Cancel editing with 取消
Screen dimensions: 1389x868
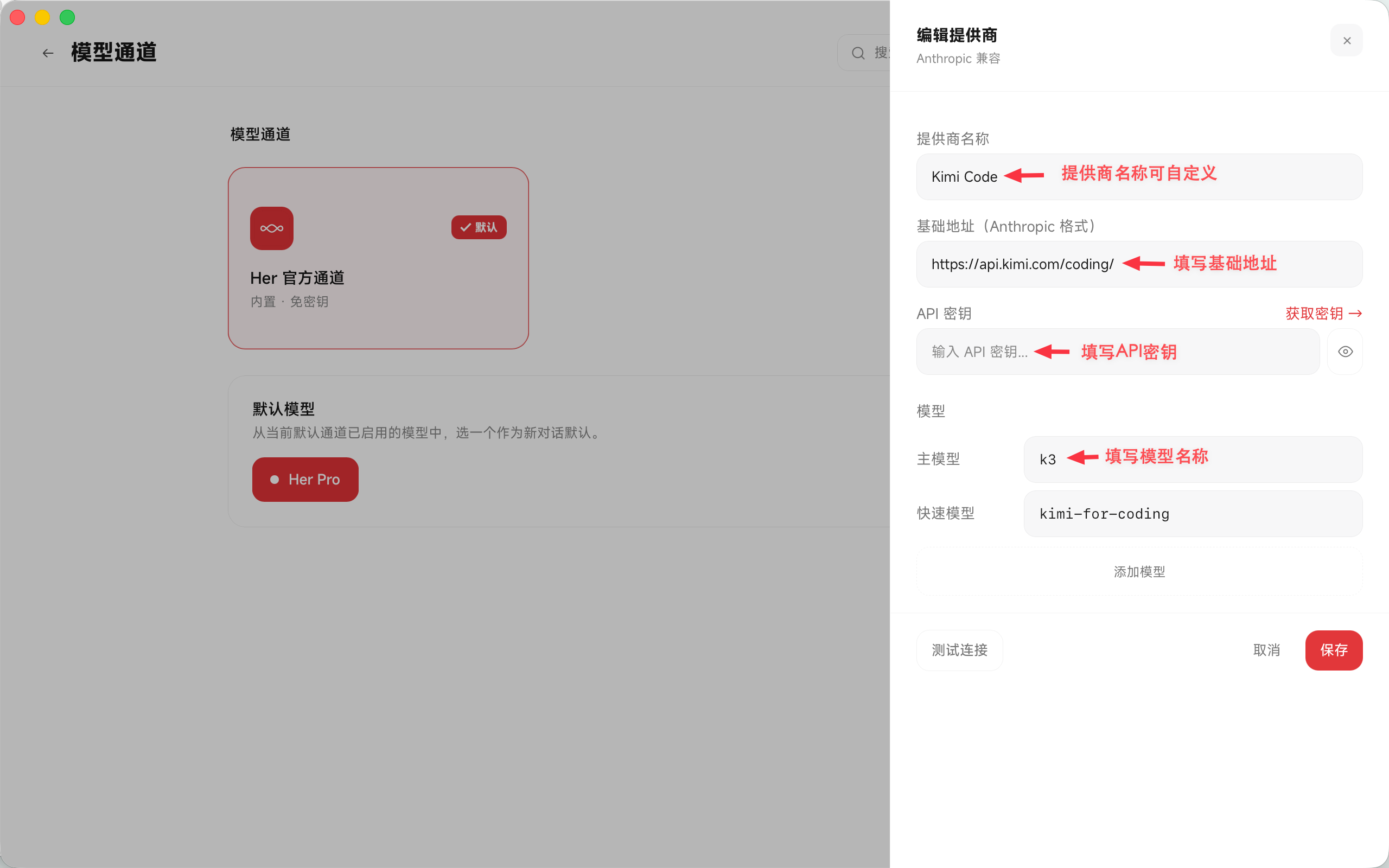pos(1266,650)
